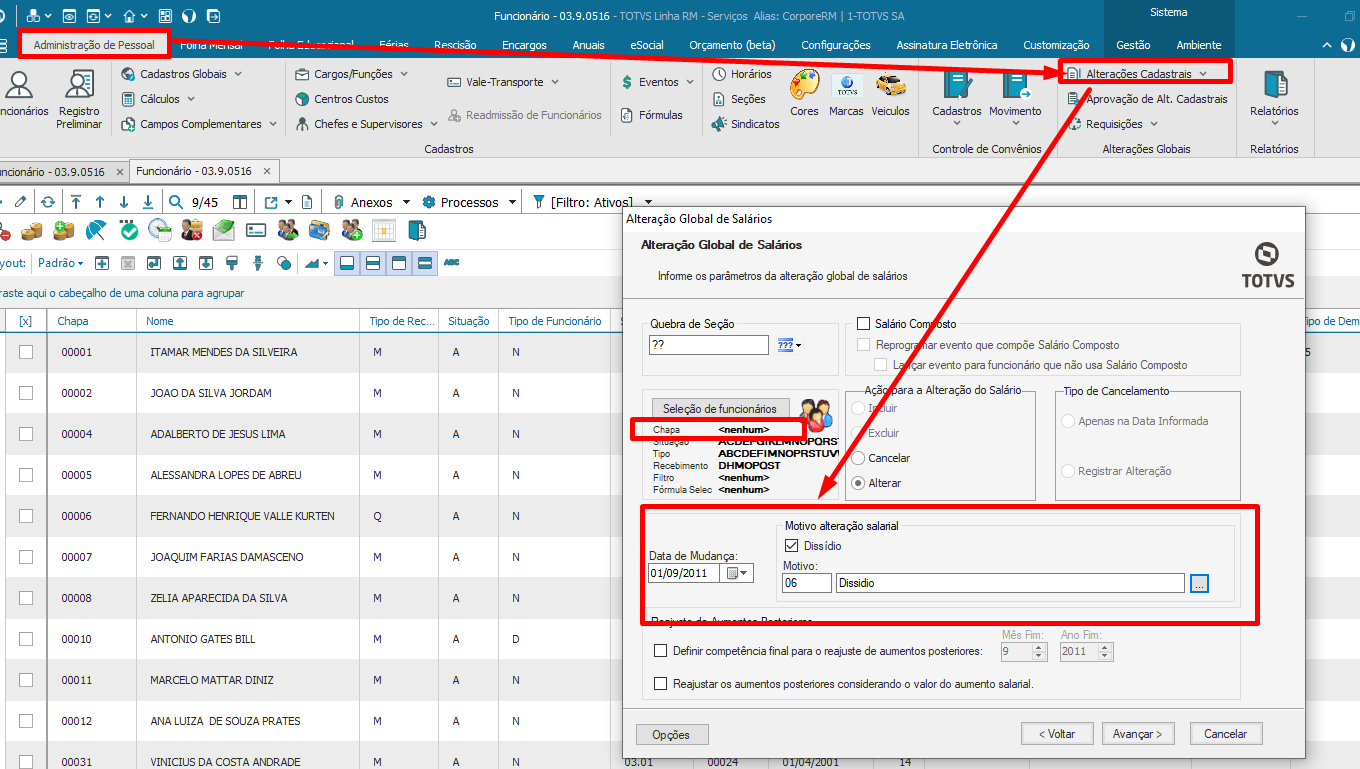The width and height of the screenshot is (1360, 769).
Task: Click the Seleção de funcionários button
Action: (719, 408)
